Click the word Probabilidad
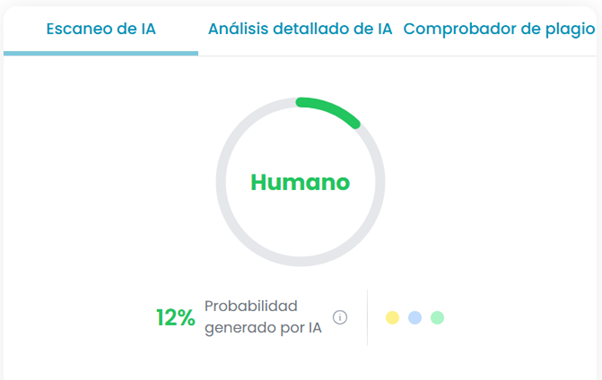 (251, 306)
